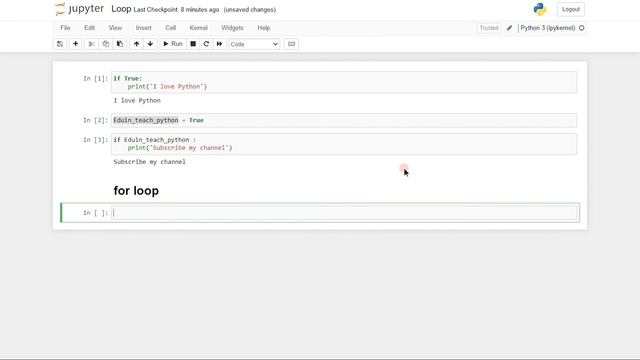
Task: Interrupt the kernel with stop icon
Action: tap(193, 44)
